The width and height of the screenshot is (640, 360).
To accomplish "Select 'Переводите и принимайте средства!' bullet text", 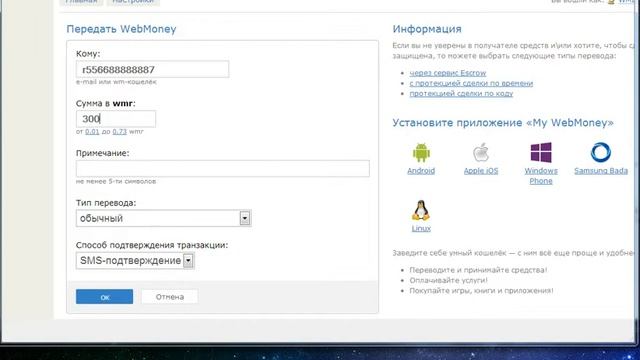I will (478, 270).
